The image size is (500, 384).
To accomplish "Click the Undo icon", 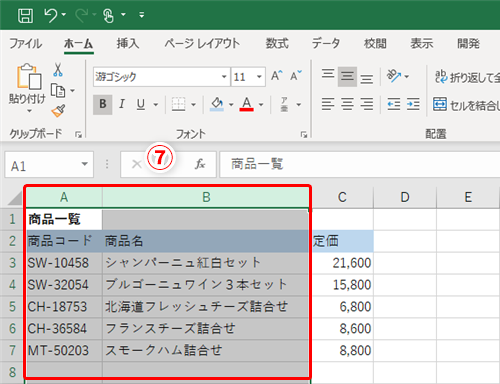I will click(51, 15).
